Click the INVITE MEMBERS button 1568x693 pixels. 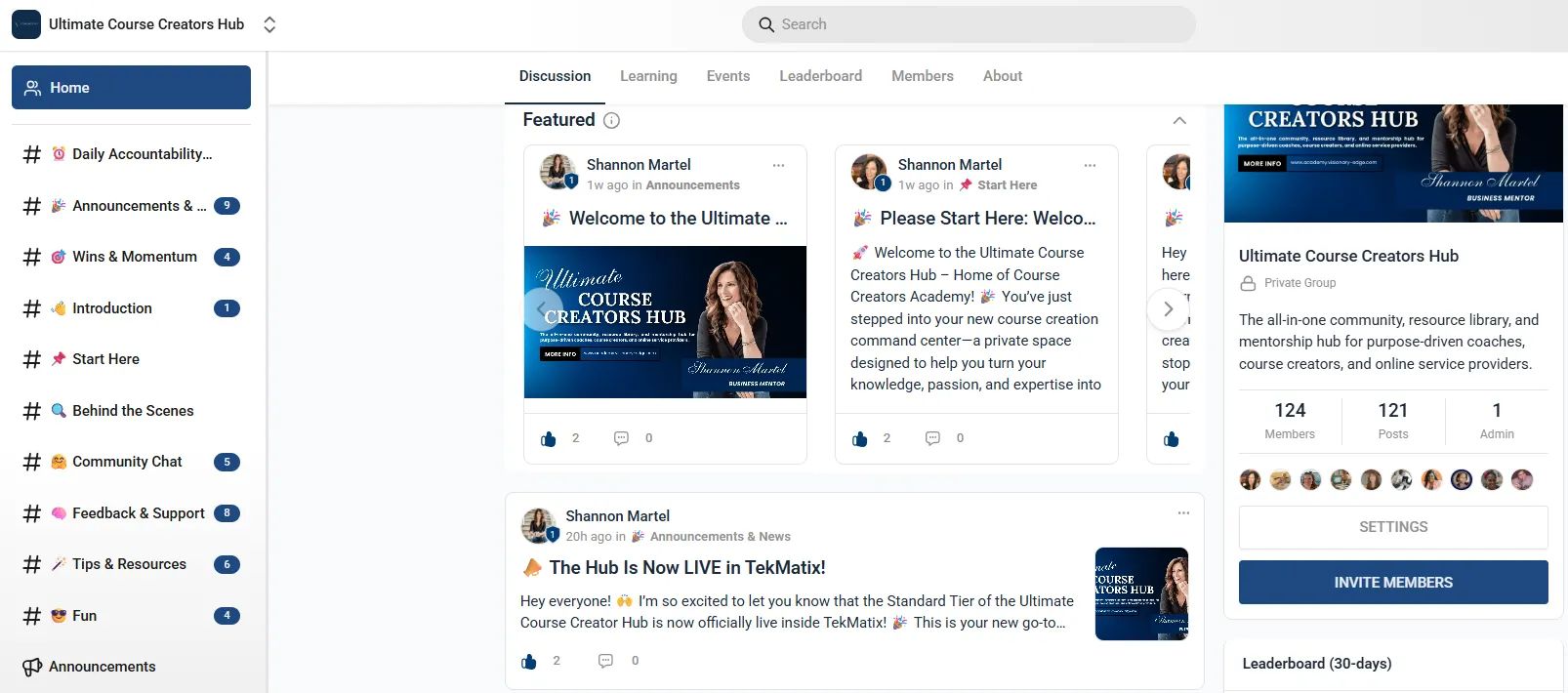(1393, 583)
